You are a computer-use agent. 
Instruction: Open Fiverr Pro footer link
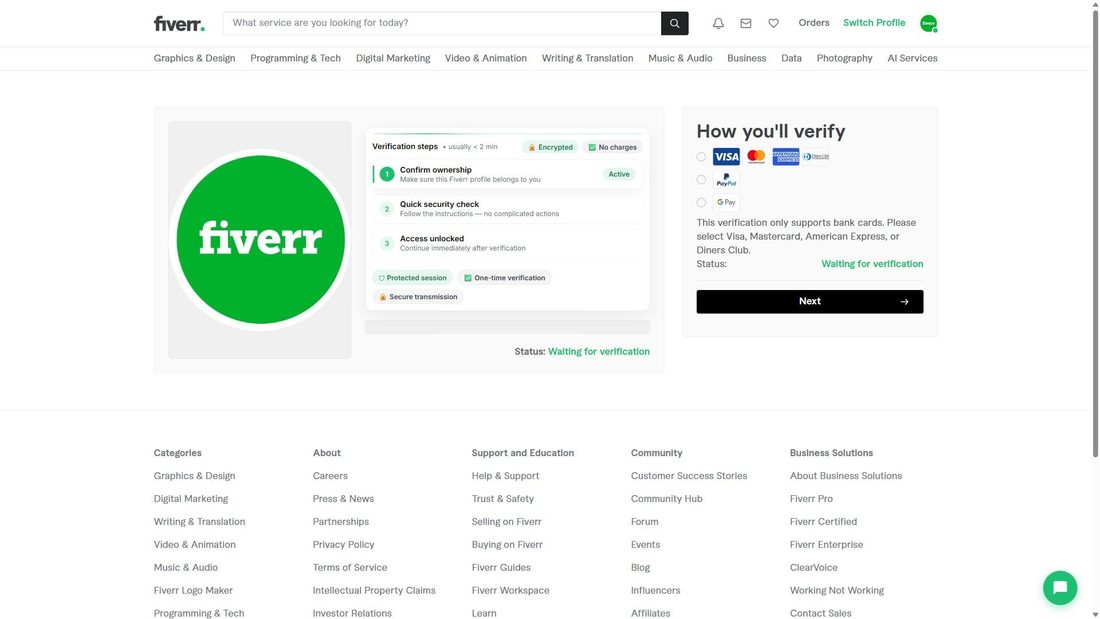pos(811,499)
